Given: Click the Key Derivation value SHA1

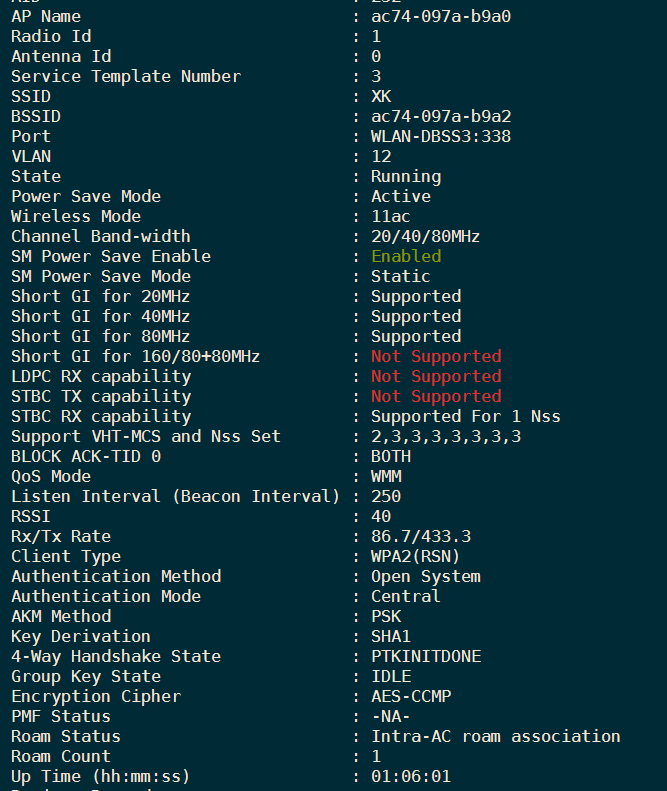Looking at the screenshot, I should pyautogui.click(x=391, y=636).
